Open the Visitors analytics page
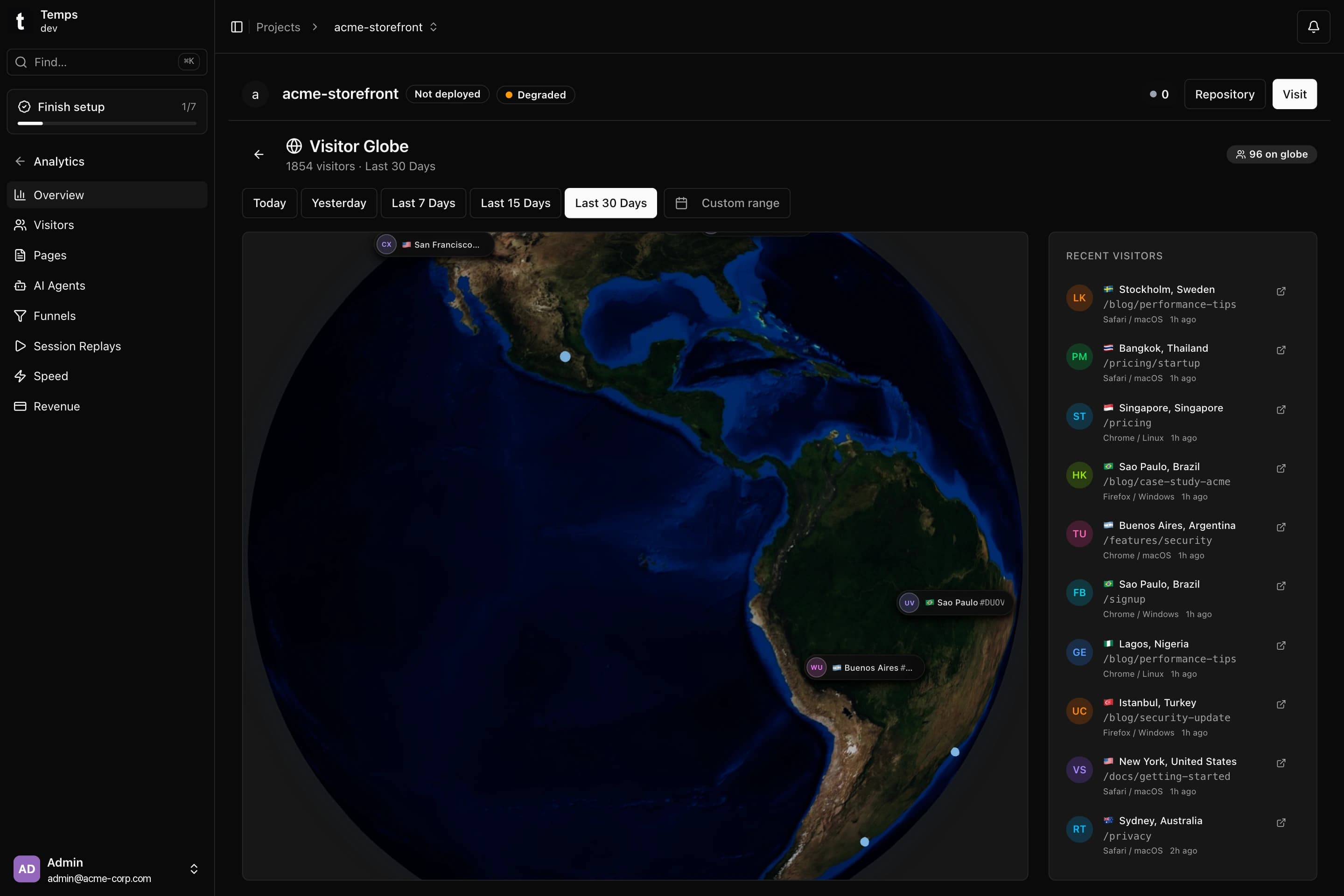The width and height of the screenshot is (1344, 896). pos(107,225)
